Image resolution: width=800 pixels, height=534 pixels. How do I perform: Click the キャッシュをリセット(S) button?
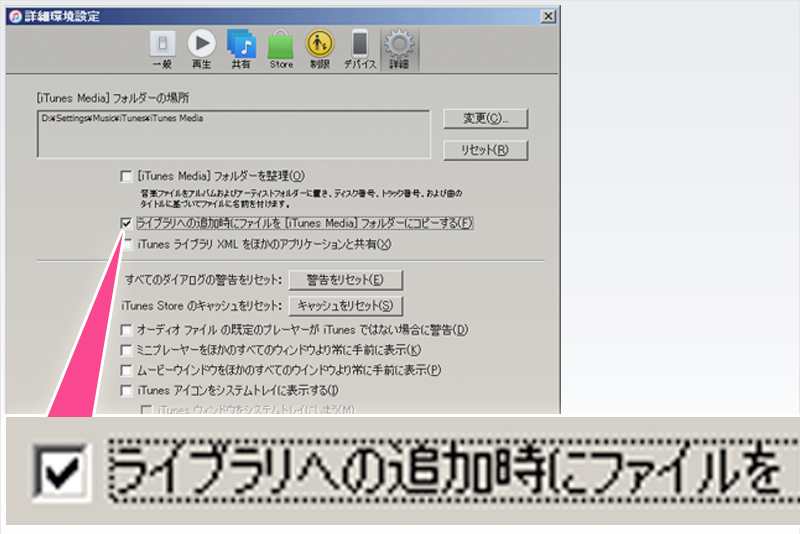tap(345, 306)
